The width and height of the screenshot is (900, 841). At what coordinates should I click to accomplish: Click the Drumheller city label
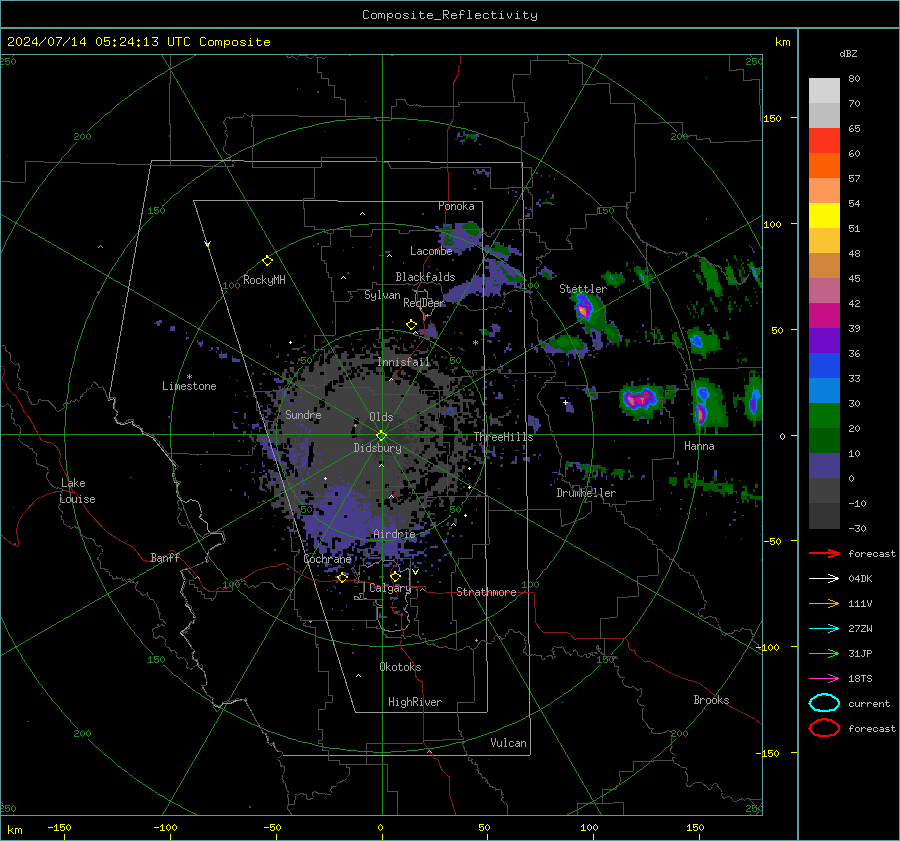[x=586, y=493]
